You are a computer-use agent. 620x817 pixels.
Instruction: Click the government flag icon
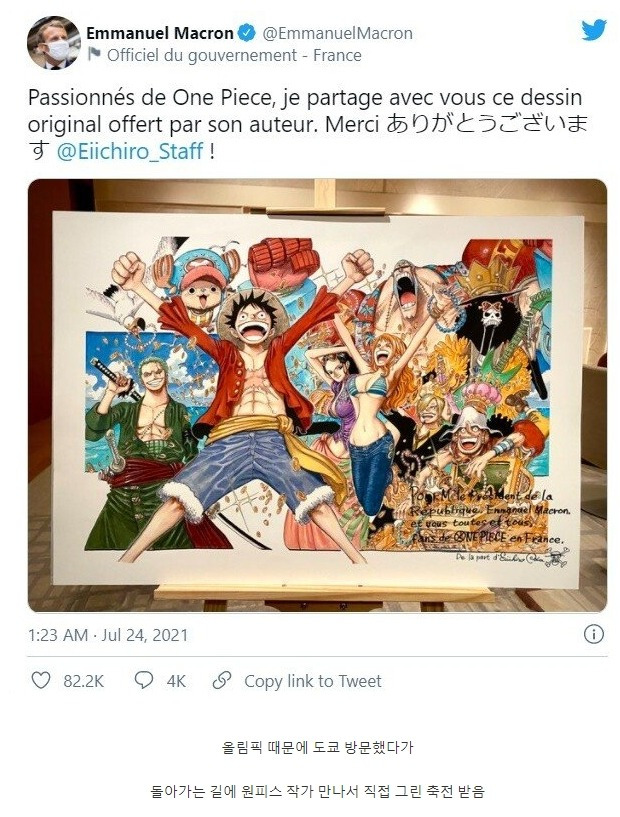tap(95, 55)
